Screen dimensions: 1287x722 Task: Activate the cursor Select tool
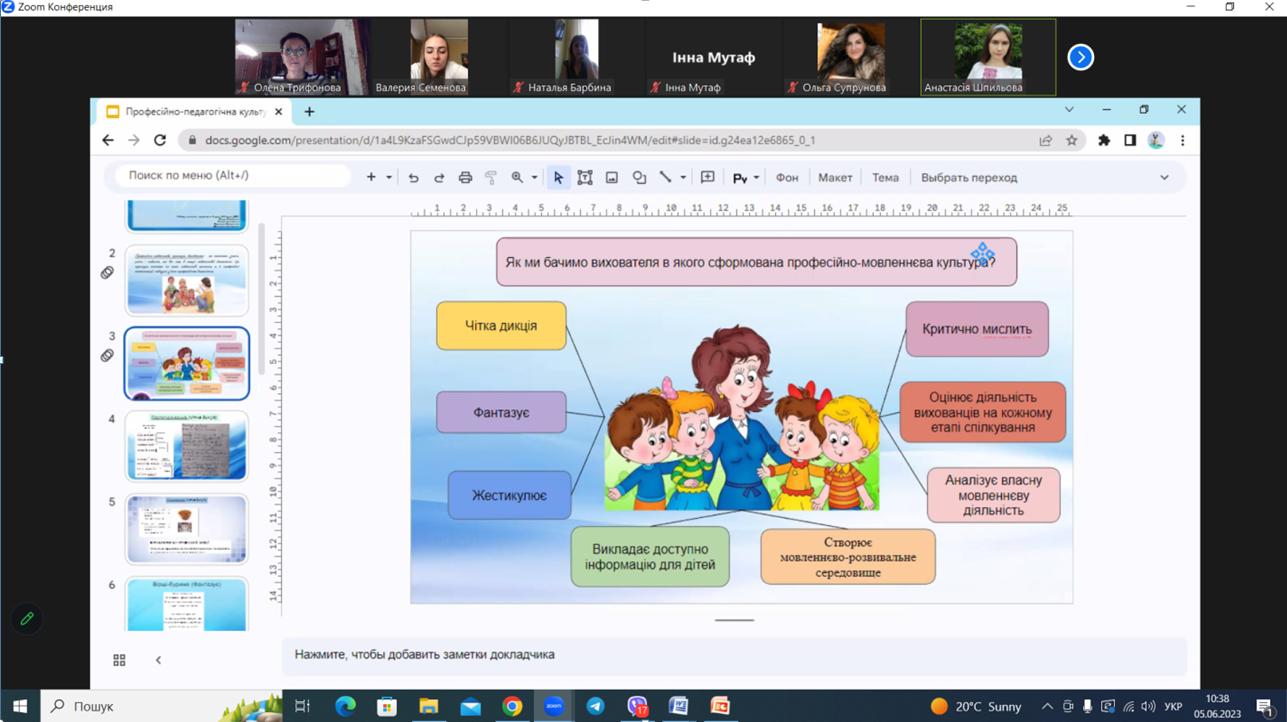558,178
